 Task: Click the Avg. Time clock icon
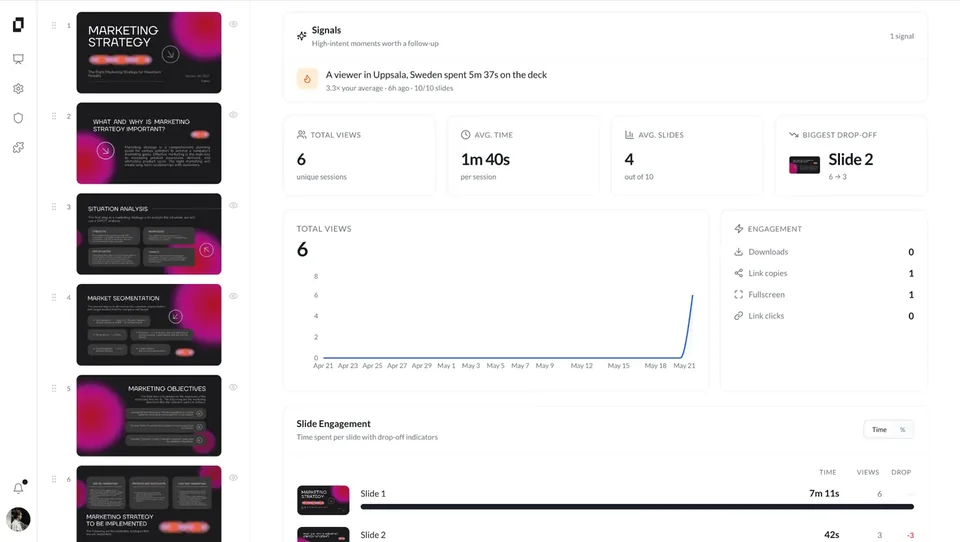coord(465,135)
